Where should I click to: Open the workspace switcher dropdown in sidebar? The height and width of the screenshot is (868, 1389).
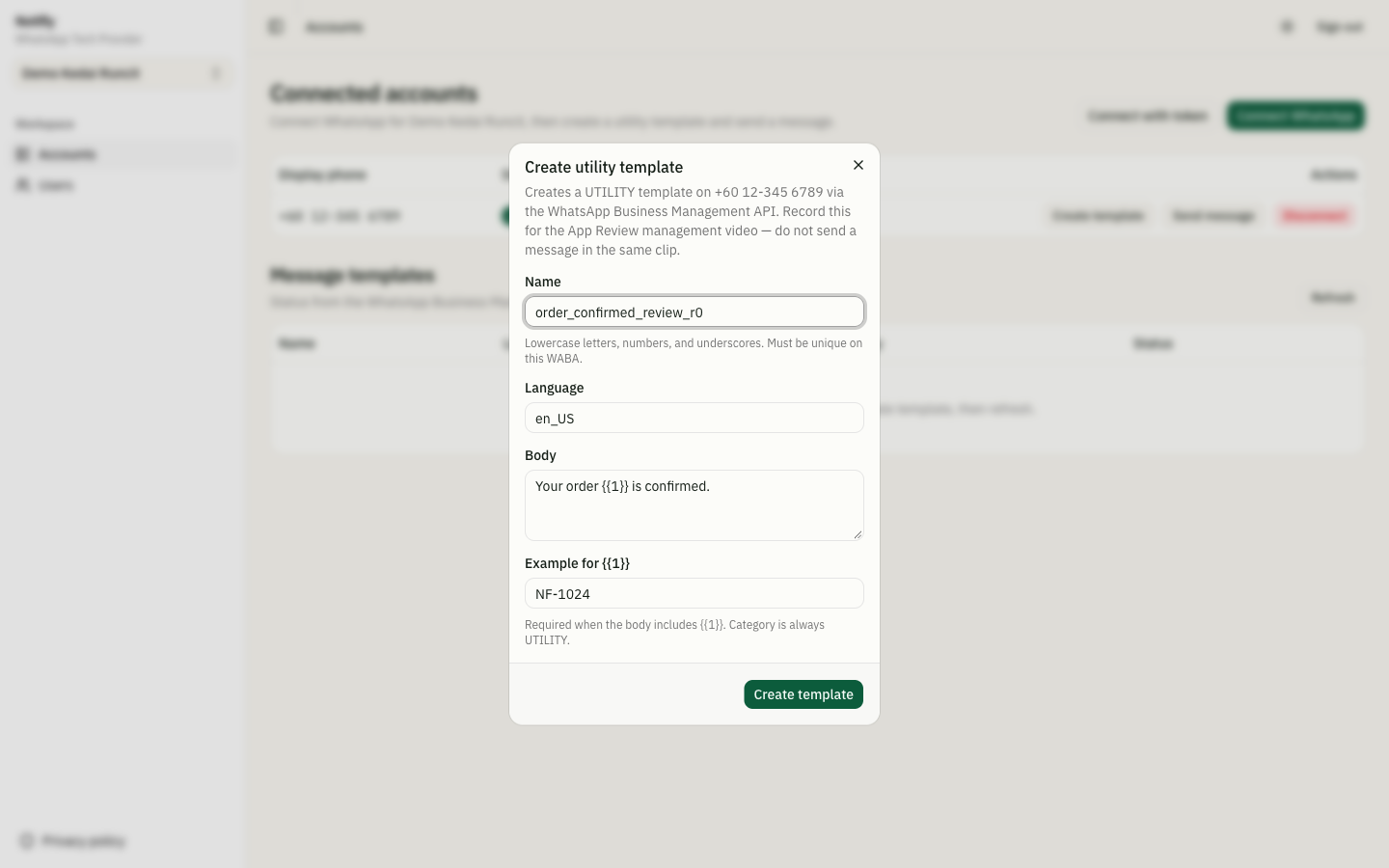122,73
